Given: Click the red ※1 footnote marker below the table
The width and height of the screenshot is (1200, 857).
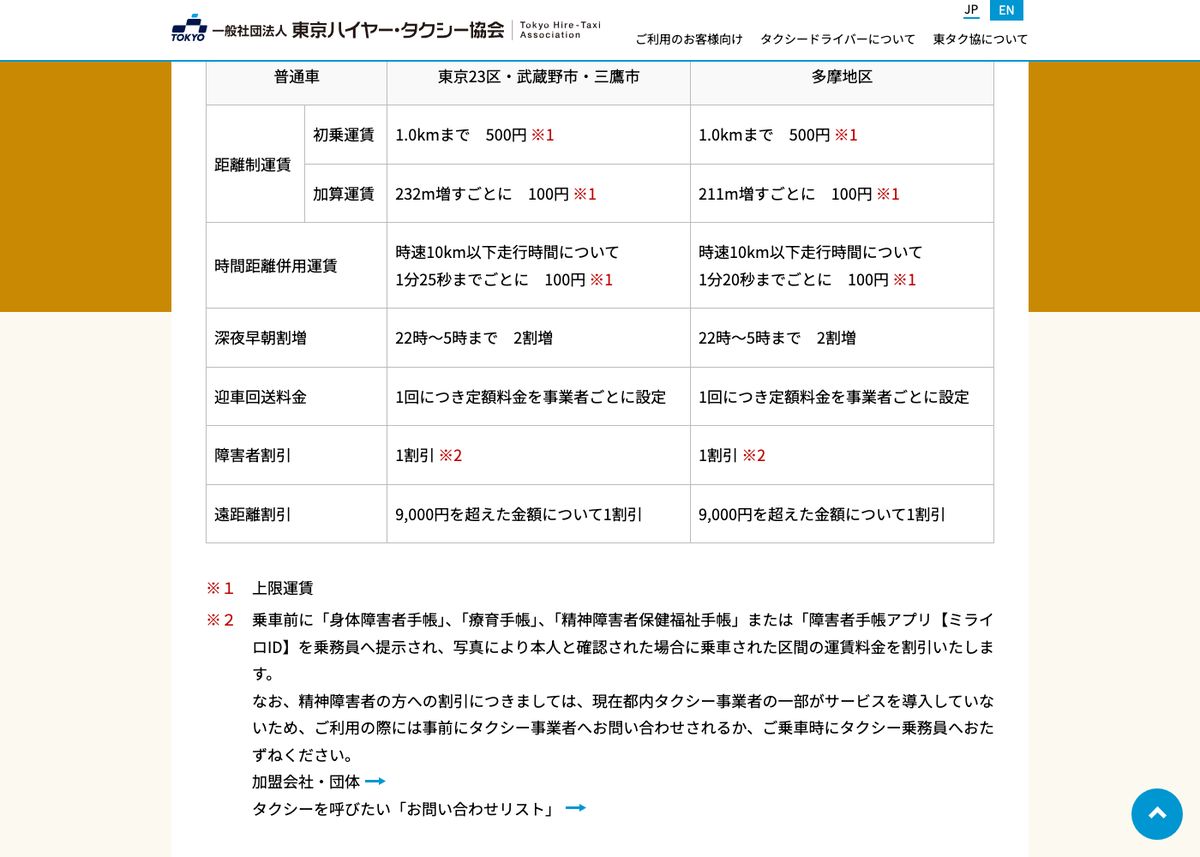Looking at the screenshot, I should [220, 588].
